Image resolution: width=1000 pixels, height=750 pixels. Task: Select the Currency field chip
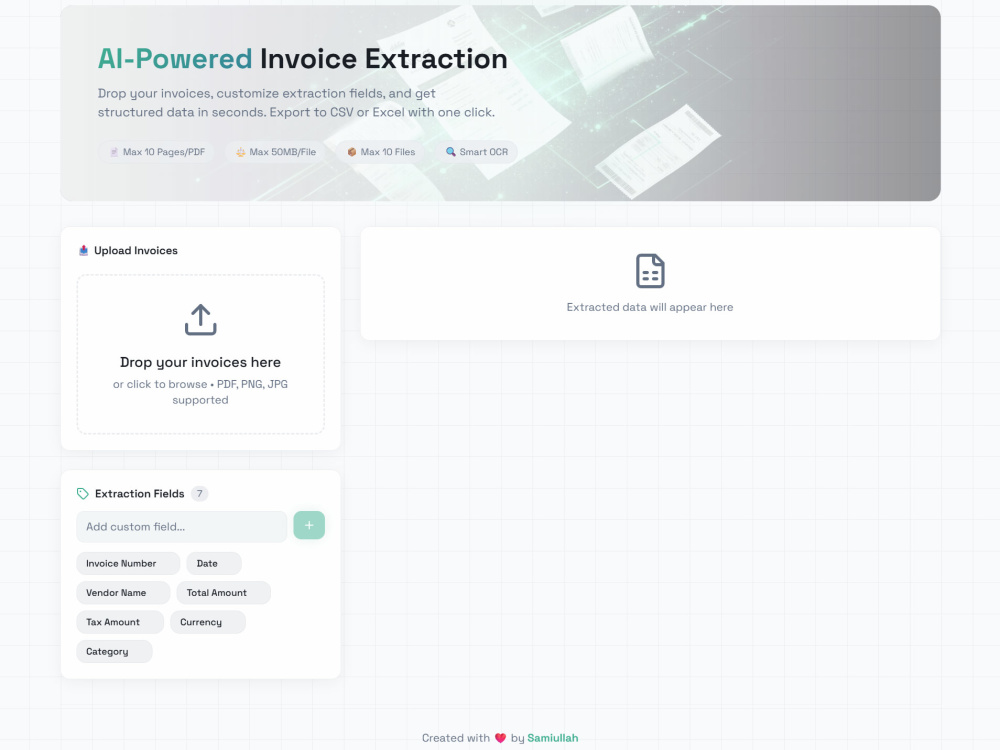[208, 622]
